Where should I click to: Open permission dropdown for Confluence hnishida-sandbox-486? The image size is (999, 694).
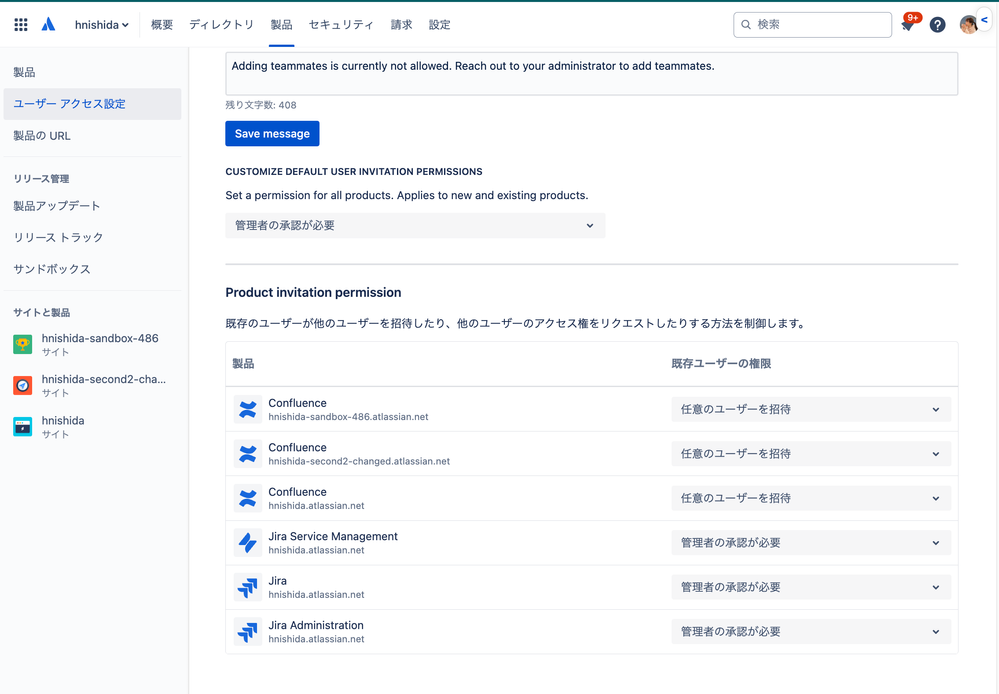coord(811,409)
